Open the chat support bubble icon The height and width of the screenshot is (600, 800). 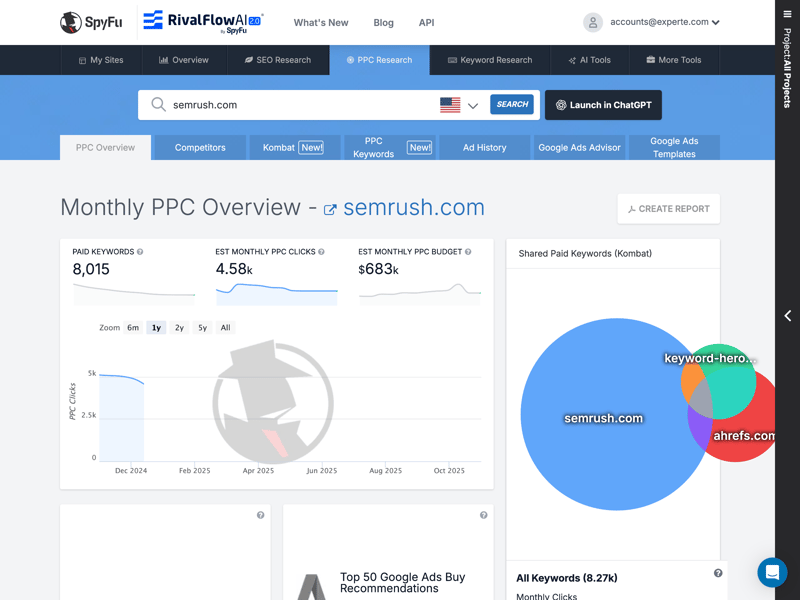click(x=771, y=572)
